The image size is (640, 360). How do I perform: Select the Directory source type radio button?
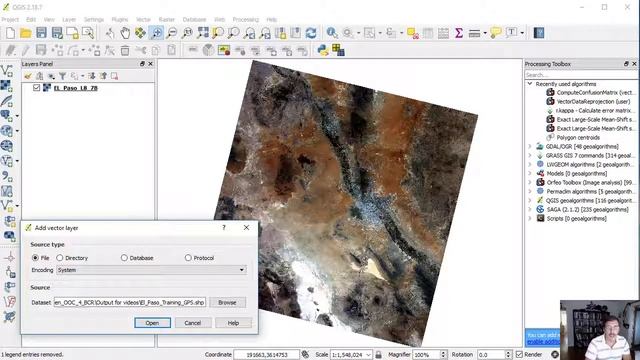tap(60, 258)
